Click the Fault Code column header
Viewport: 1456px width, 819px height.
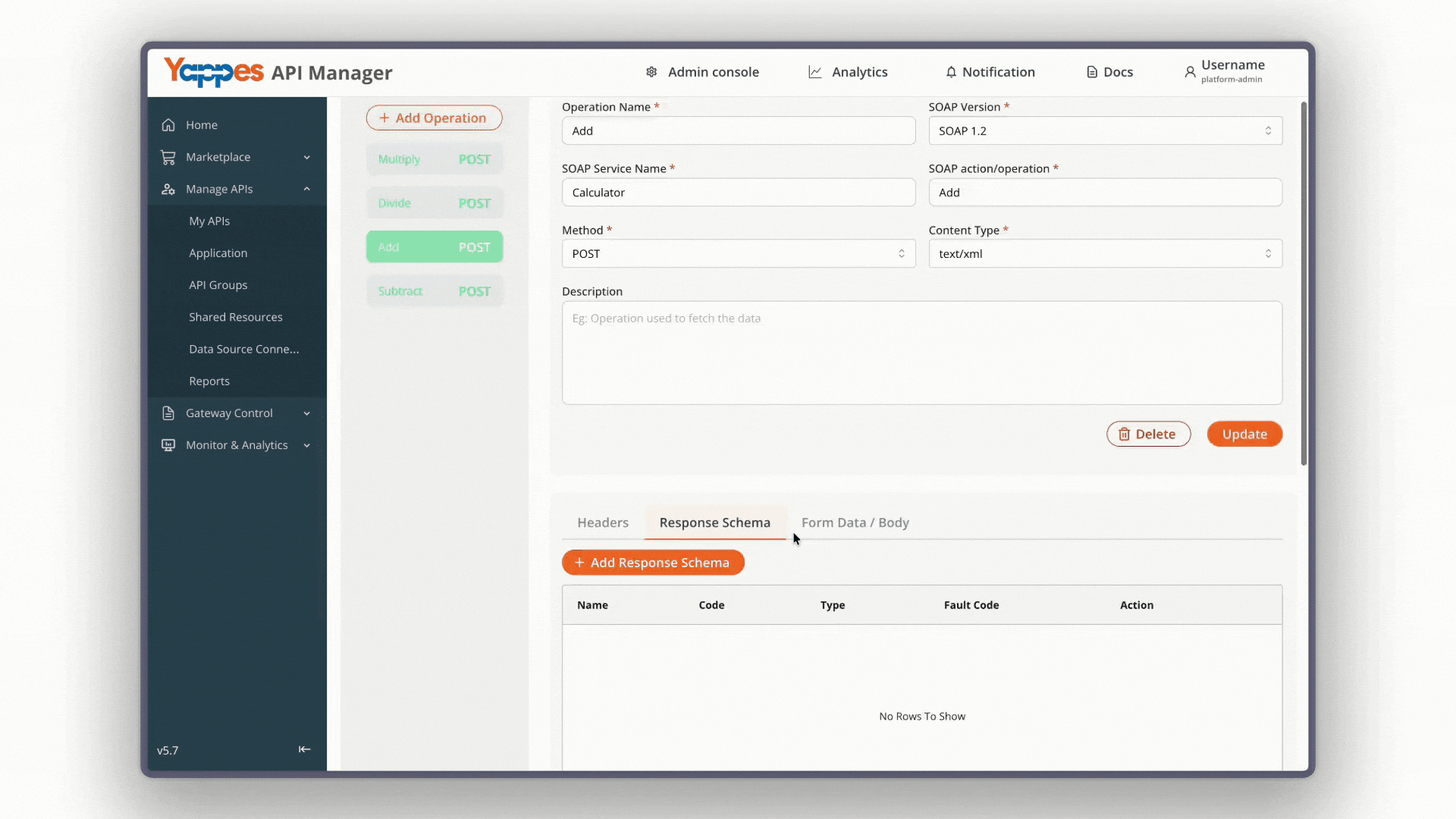[971, 605]
